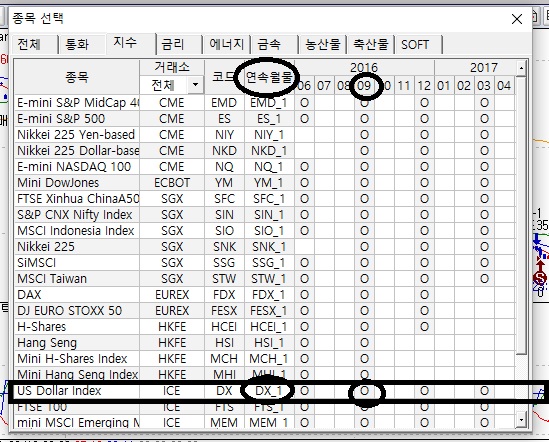The image size is (549, 442).
Task: Click the DAX 2016-12 contract marker
Action: tap(424, 295)
